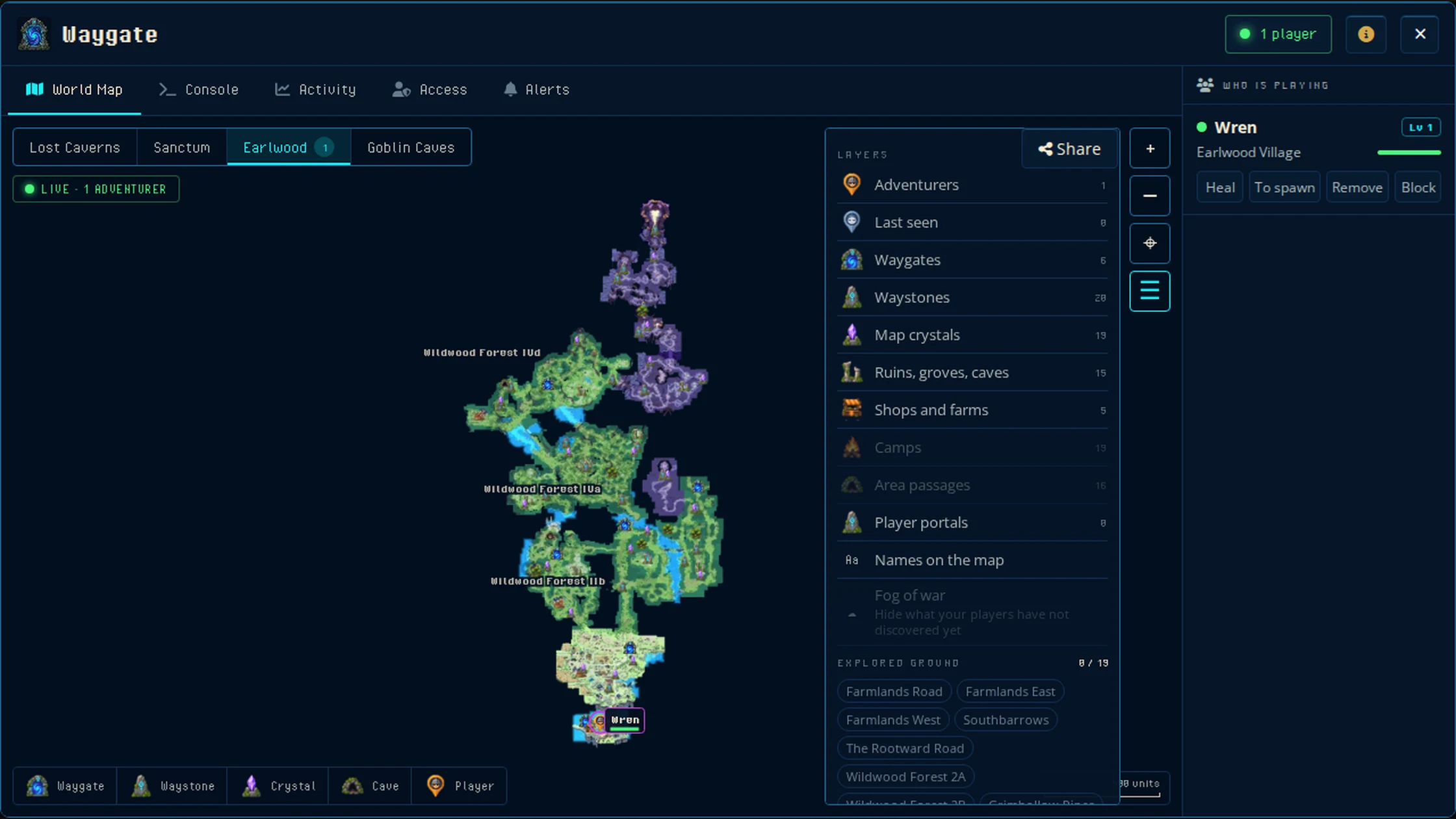
Task: Toggle Names on the map
Action: 972,560
